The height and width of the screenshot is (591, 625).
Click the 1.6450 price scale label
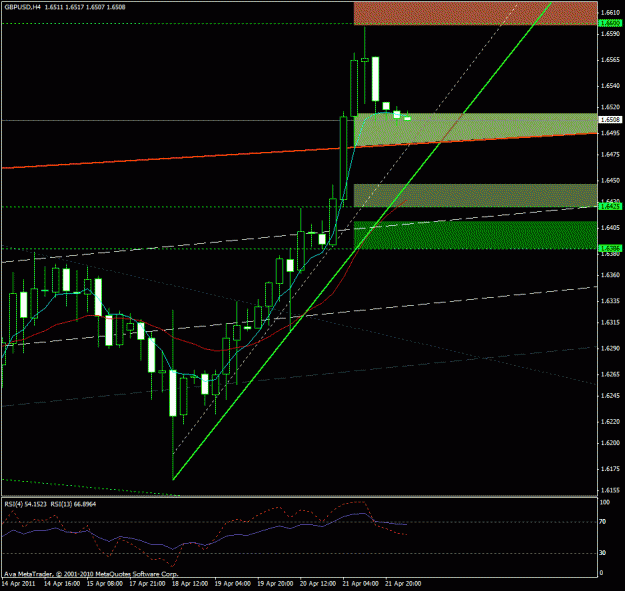click(x=610, y=181)
